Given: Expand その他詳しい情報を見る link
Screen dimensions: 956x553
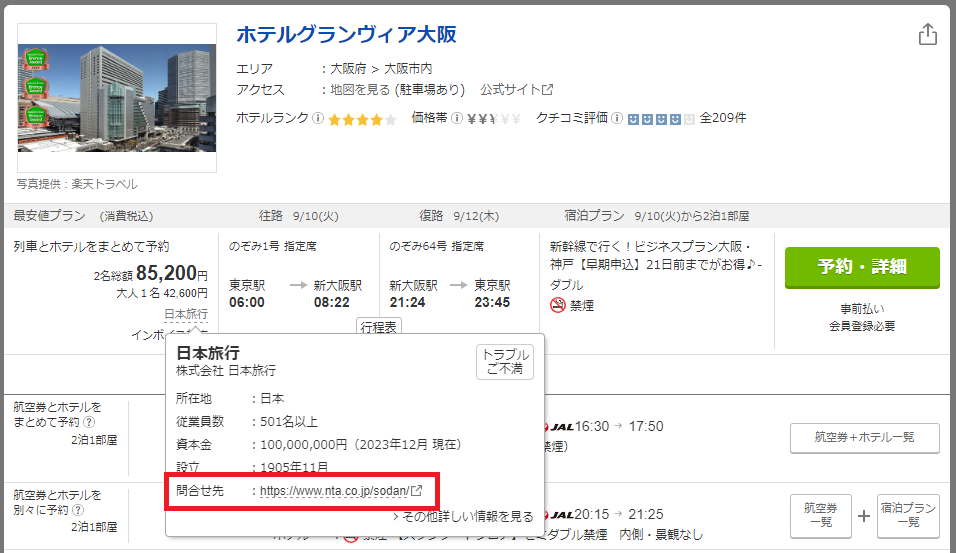Looking at the screenshot, I should pyautogui.click(x=467, y=517).
